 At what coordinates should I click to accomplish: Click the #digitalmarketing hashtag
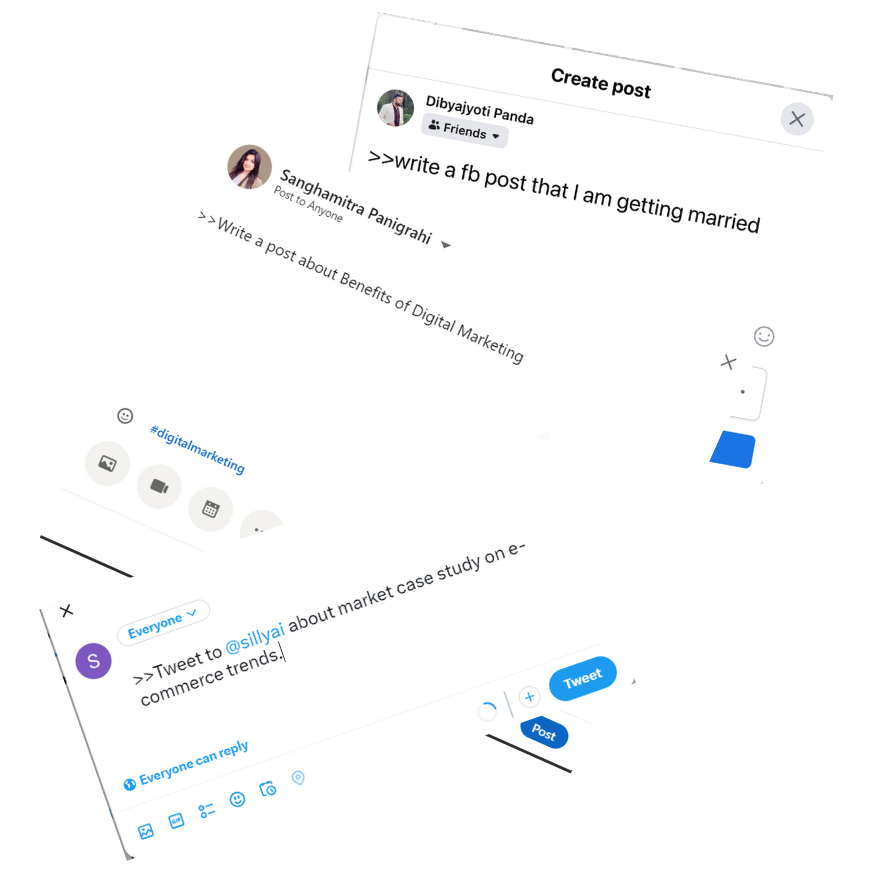197,449
